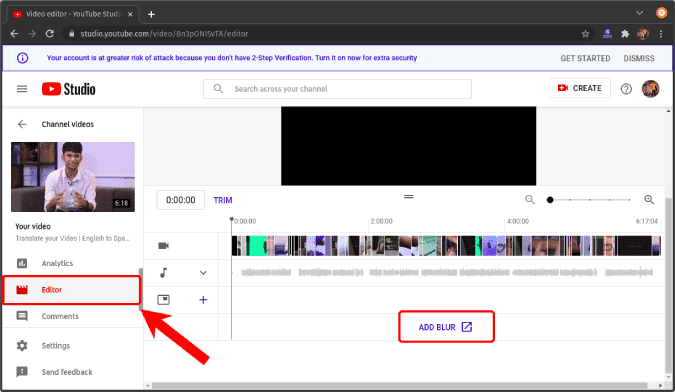
Task: Go back in the browser
Action: 14,34
